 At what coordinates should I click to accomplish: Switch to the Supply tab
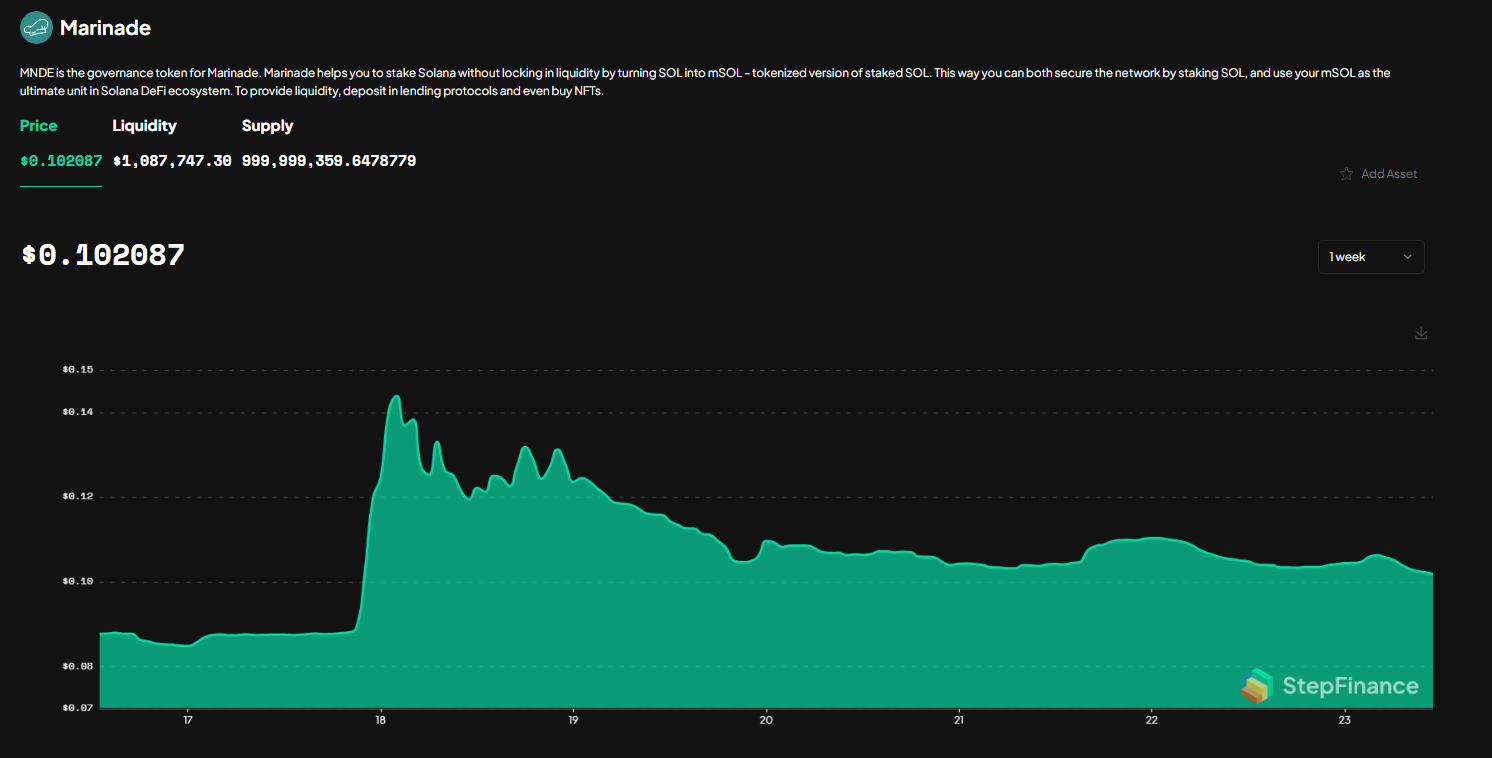point(267,126)
